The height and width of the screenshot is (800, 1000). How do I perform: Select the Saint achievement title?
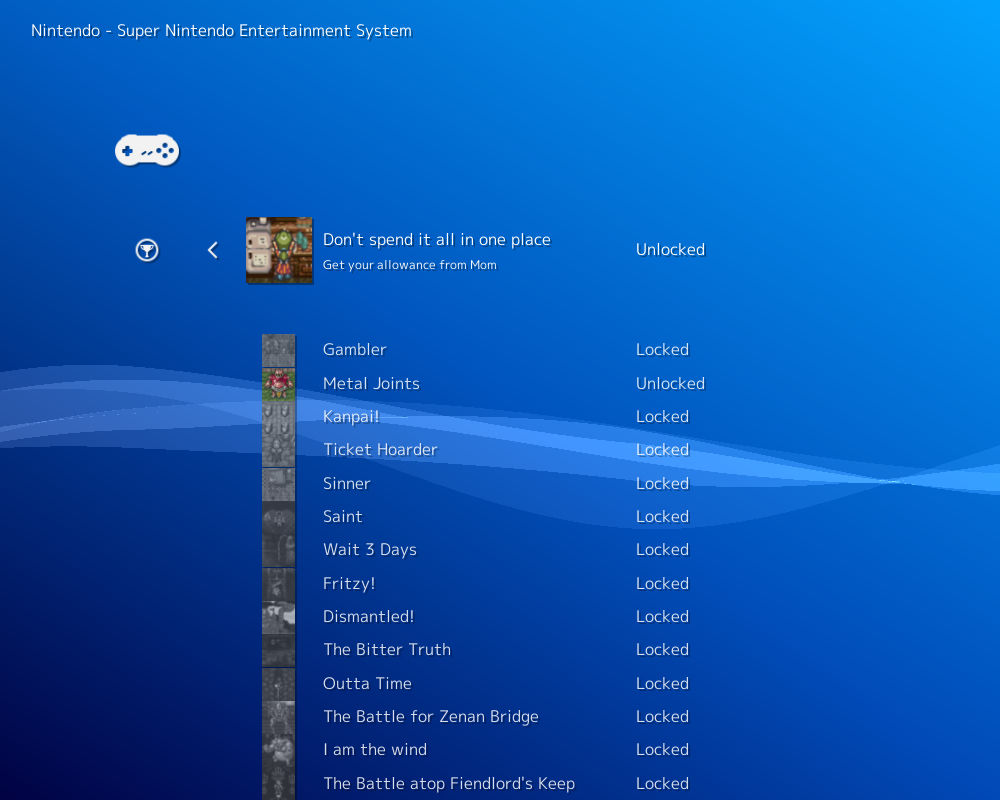point(342,517)
